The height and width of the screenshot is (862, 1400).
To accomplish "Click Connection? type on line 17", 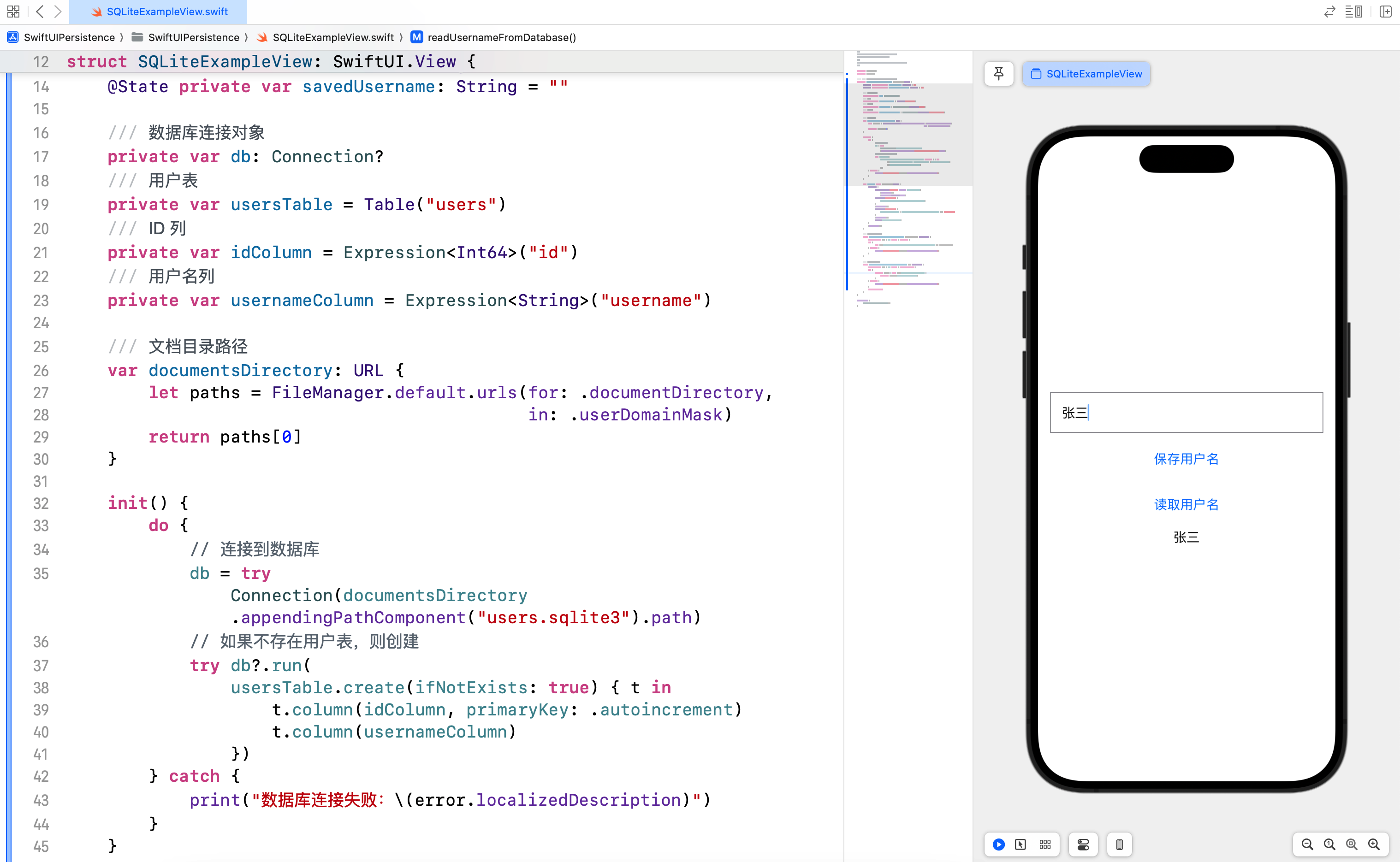I will click(327, 157).
